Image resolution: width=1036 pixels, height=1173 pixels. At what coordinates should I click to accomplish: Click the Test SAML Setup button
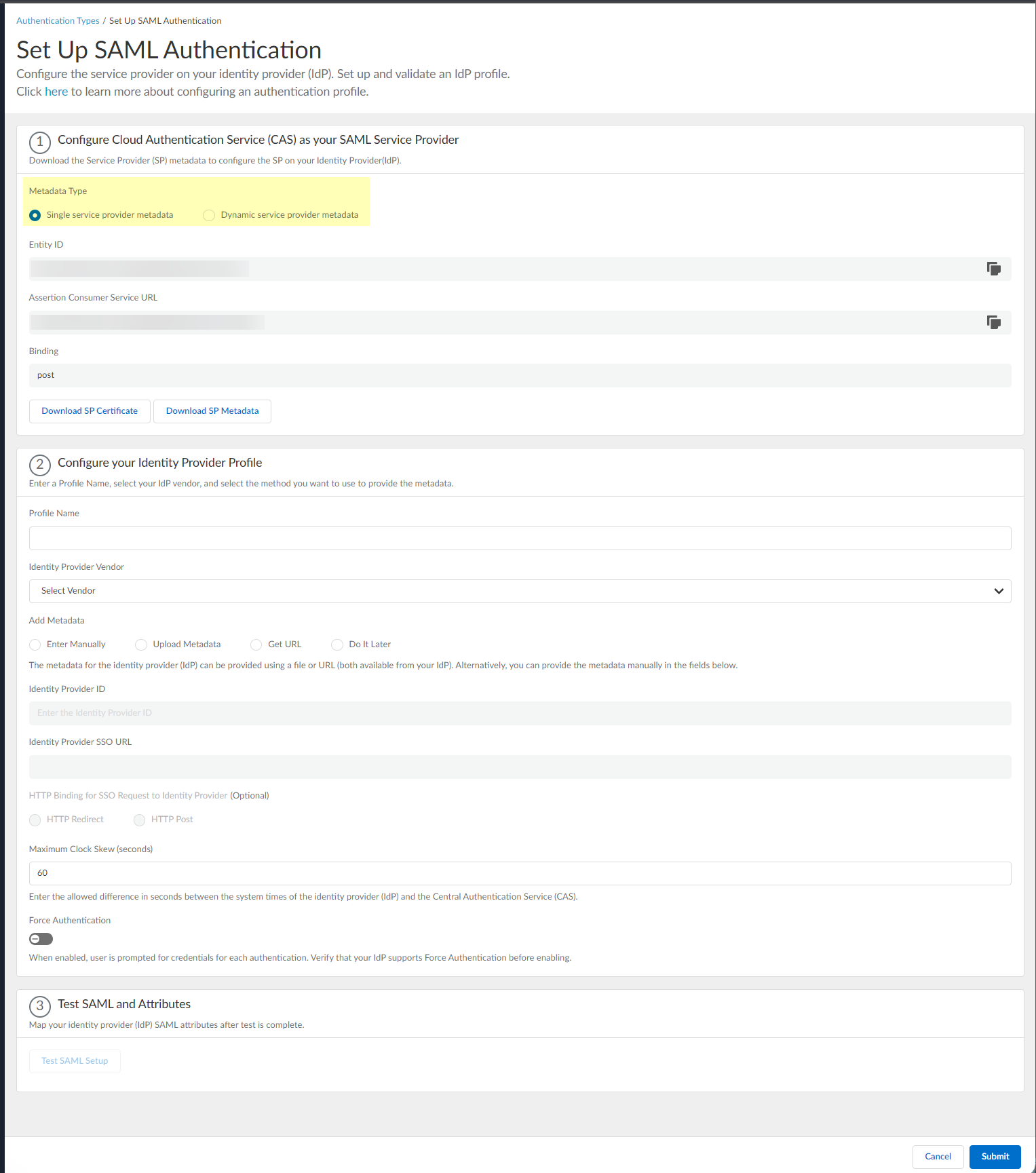(75, 1061)
